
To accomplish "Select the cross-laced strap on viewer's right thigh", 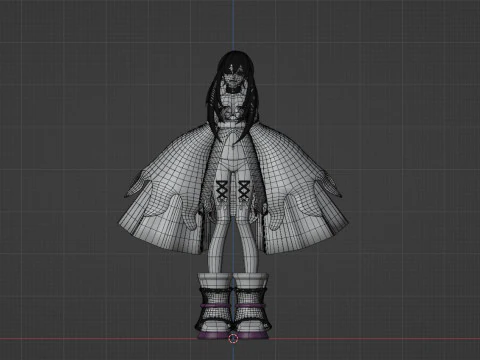I will point(244,190).
